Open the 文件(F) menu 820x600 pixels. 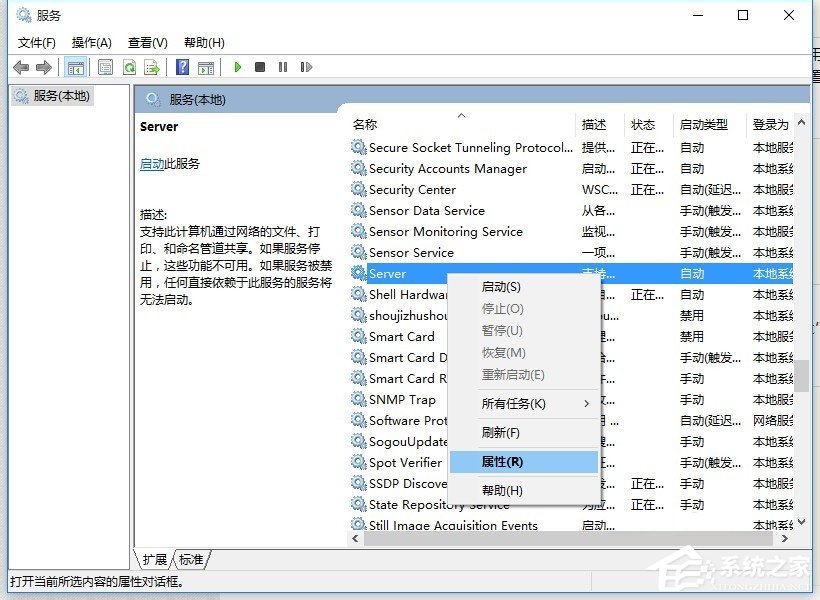37,42
